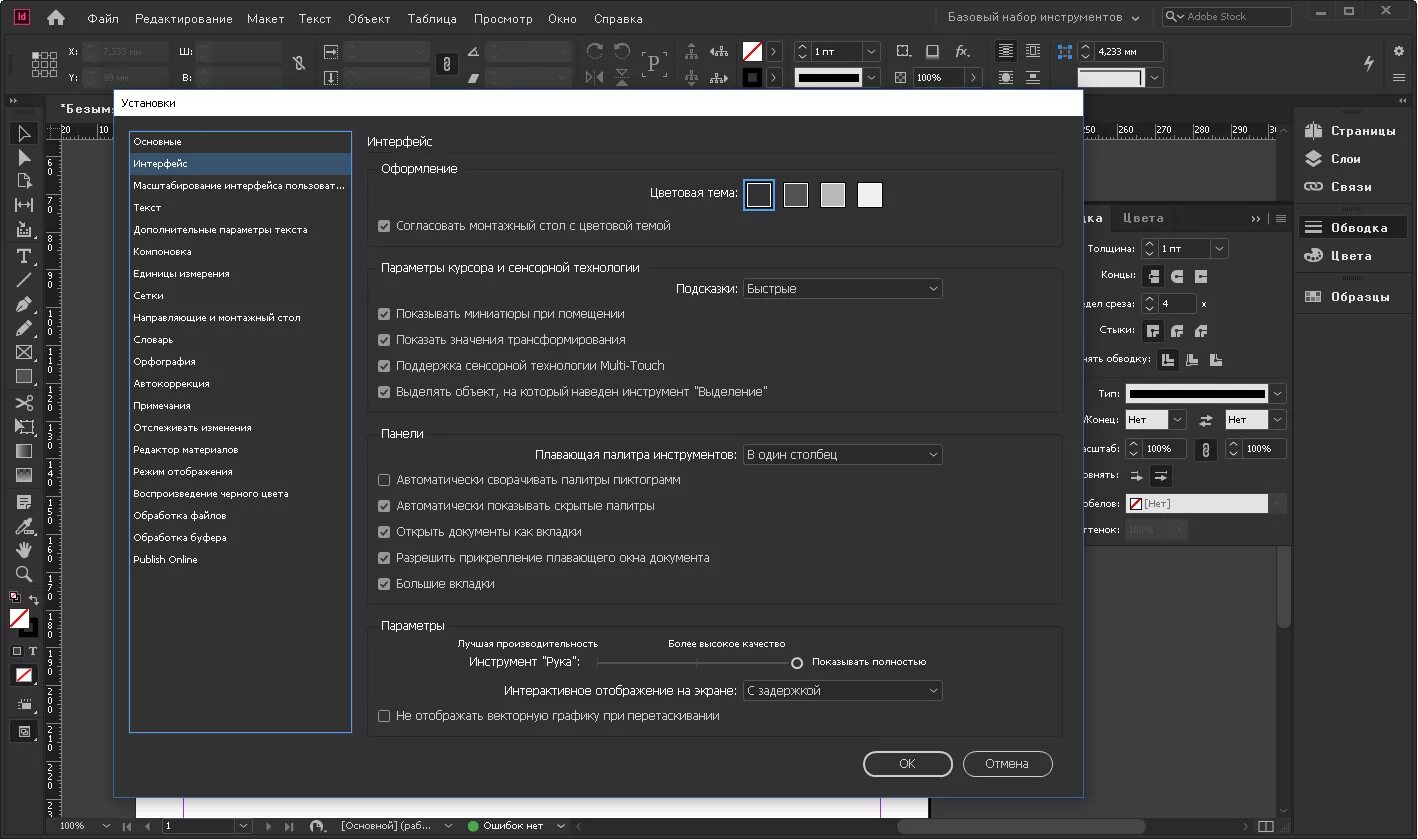
Task: Open live screen drawing dropdown 'С задержкой'
Action: (842, 691)
